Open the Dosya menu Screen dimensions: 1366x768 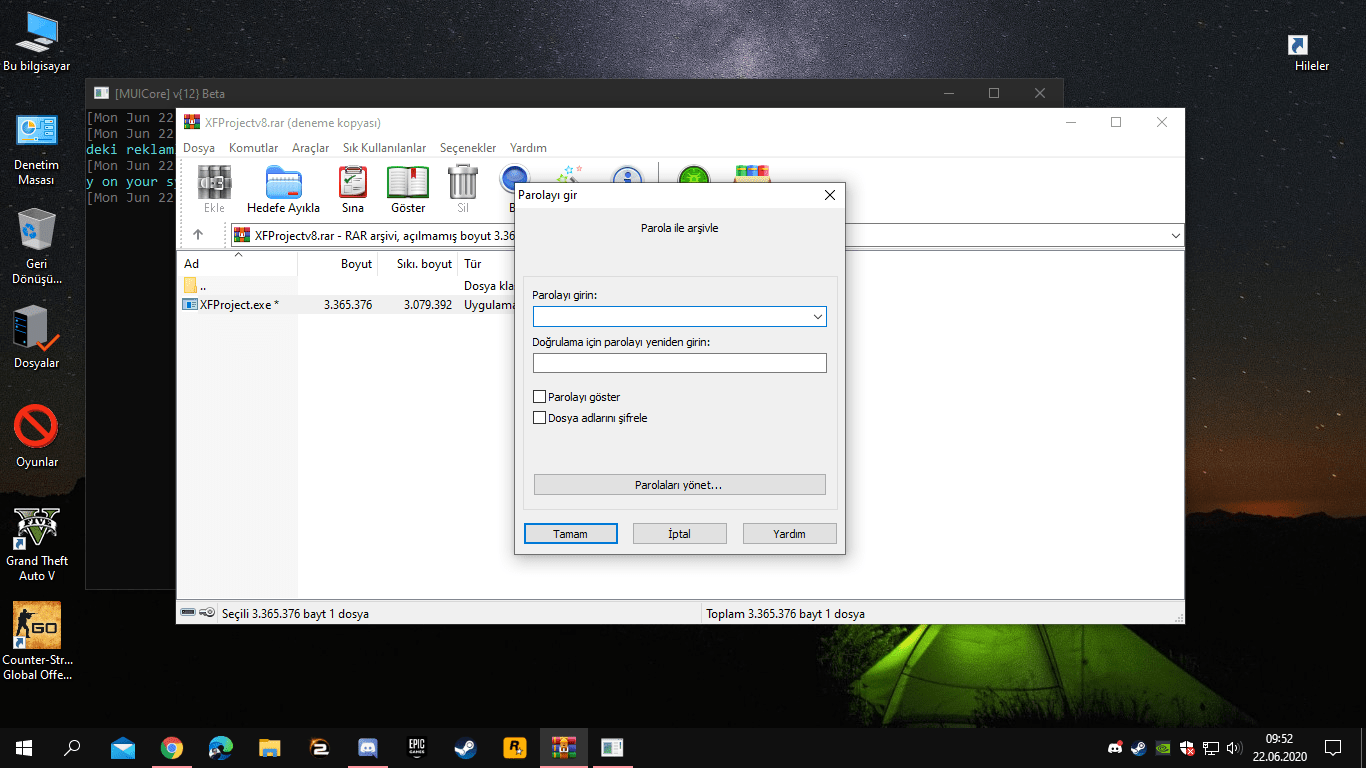[x=199, y=148]
